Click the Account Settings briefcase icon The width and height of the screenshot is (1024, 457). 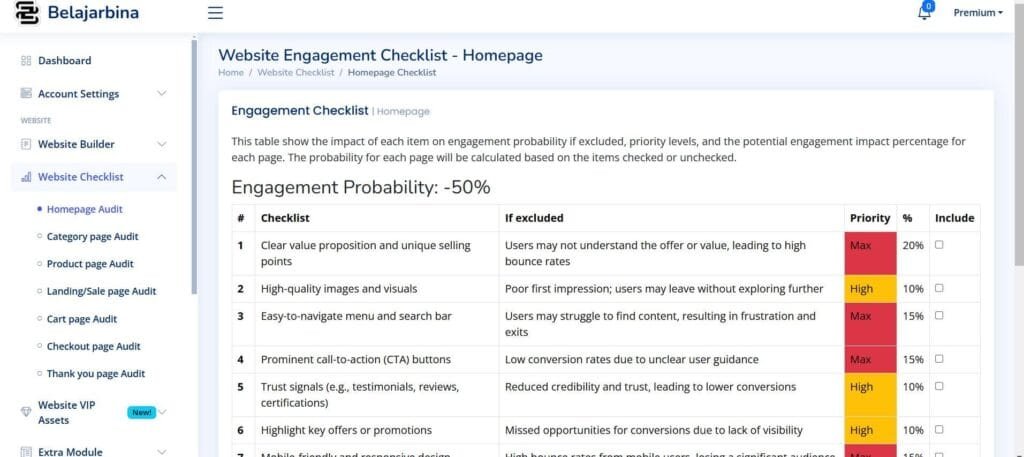point(26,94)
